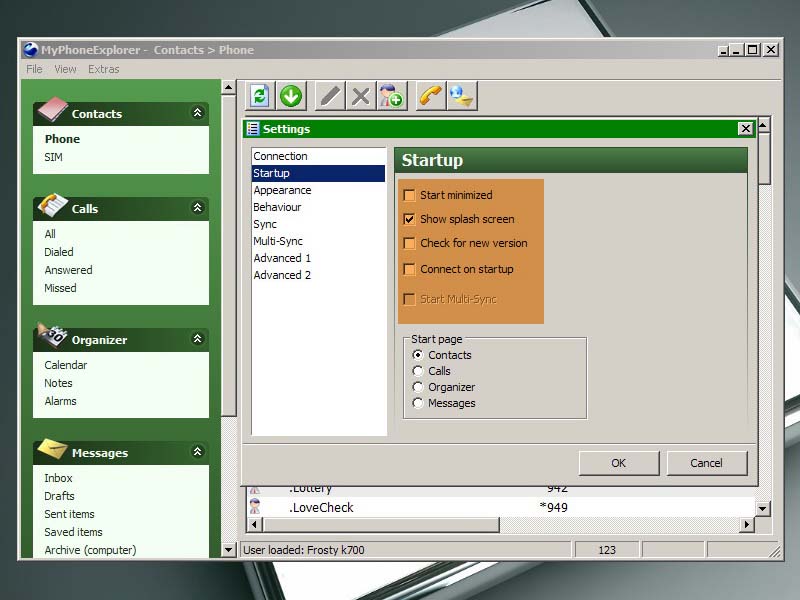
Task: Go to Advanced 1 settings
Action: (318, 258)
